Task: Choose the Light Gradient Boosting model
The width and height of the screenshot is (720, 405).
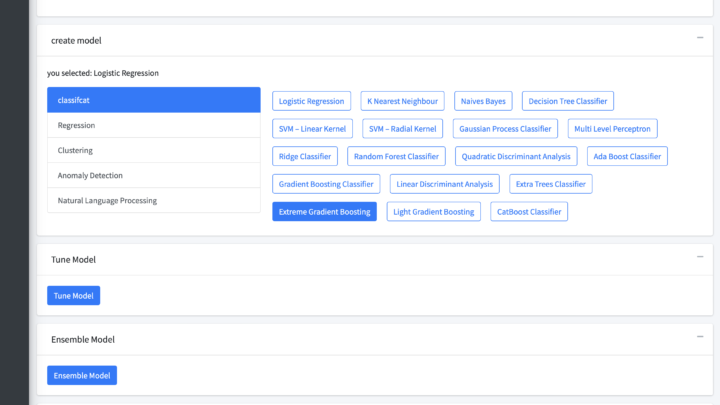Action: (x=433, y=211)
